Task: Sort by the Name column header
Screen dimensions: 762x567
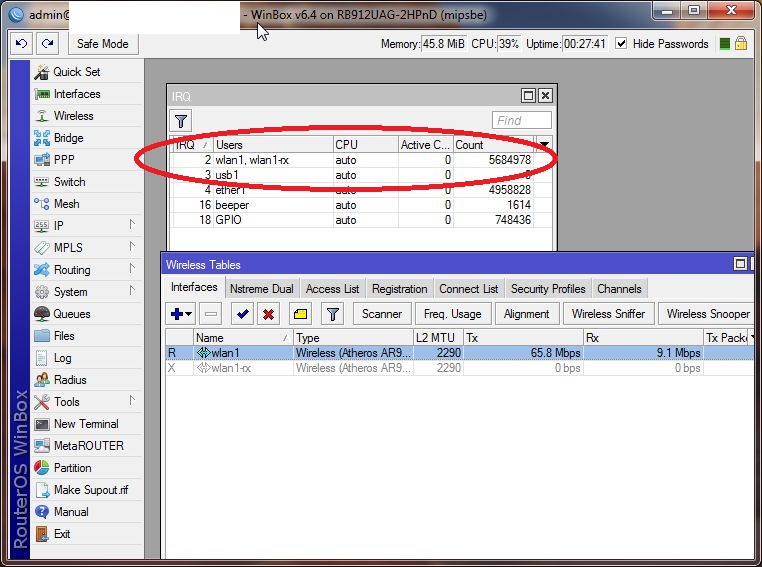Action: tap(243, 338)
